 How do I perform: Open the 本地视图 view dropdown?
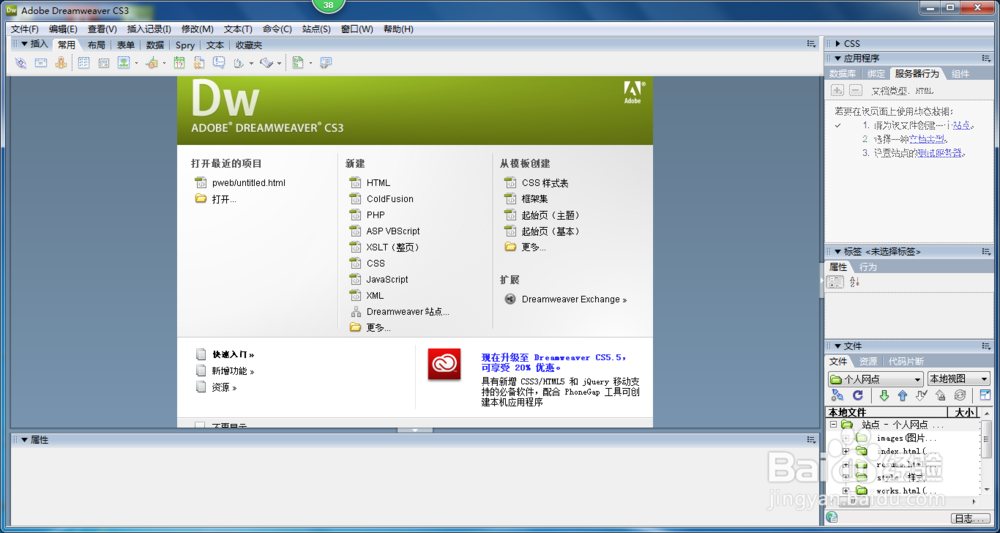959,379
